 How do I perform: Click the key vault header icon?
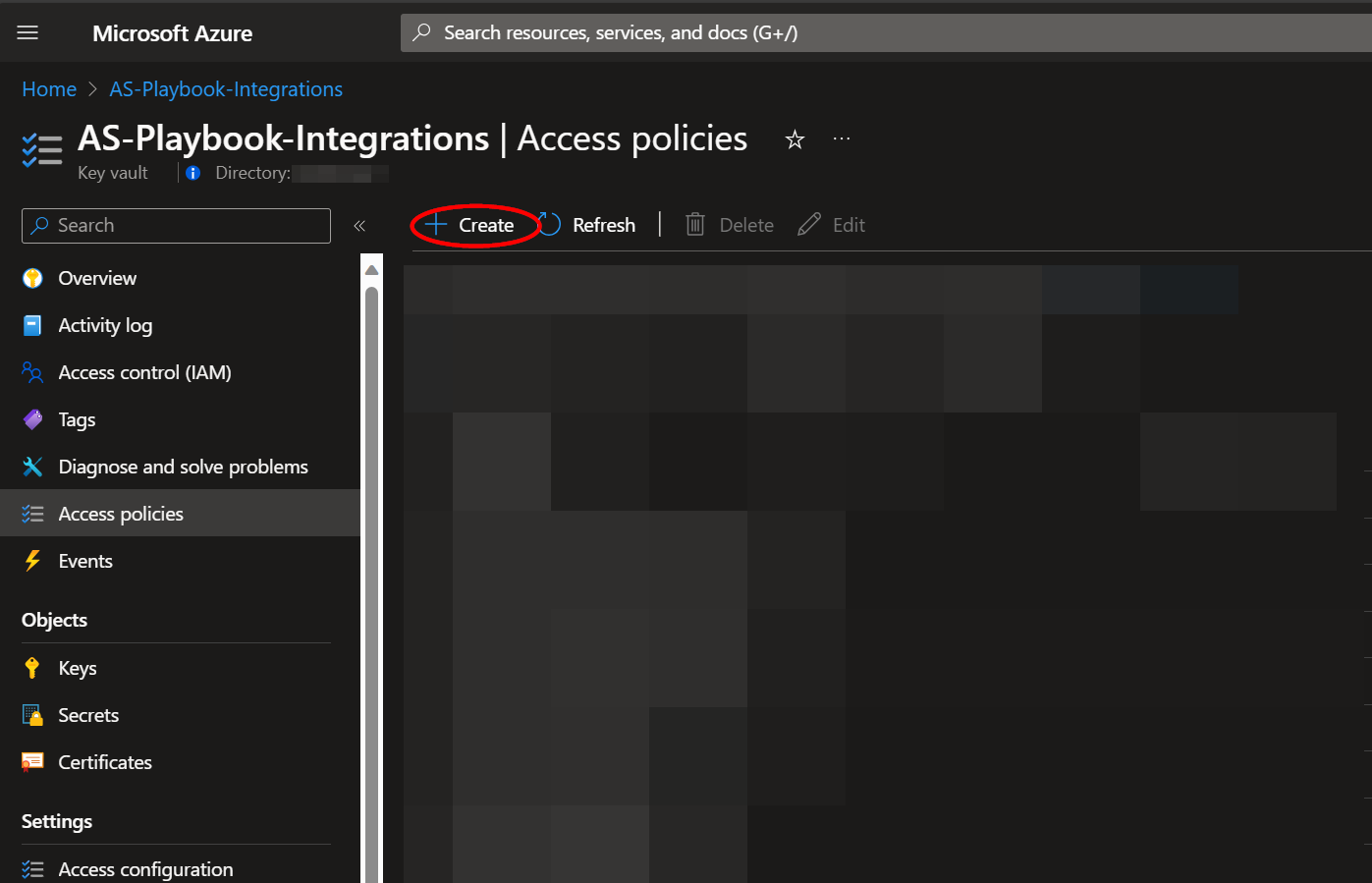coord(42,150)
